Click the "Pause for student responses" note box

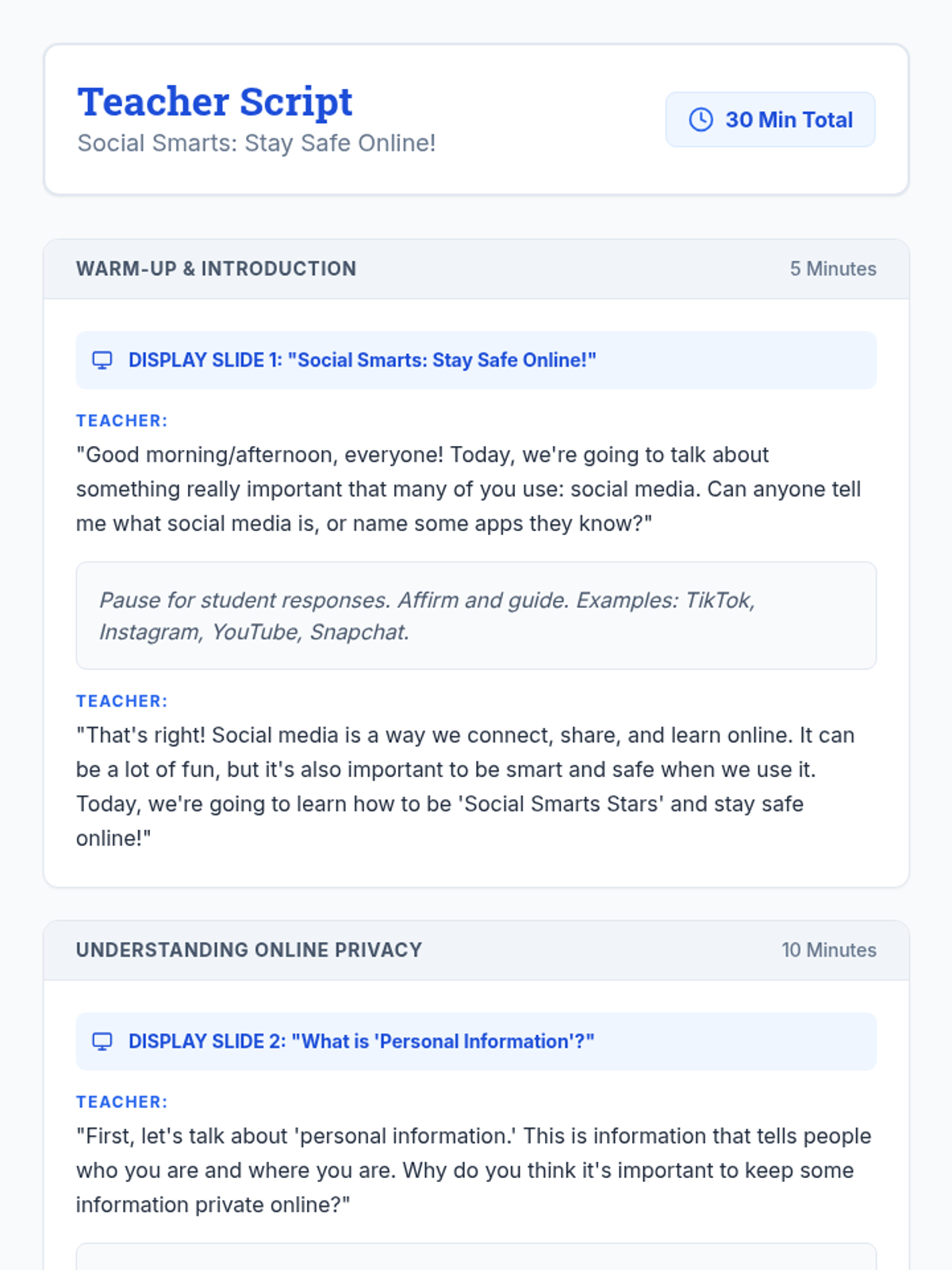click(x=476, y=616)
